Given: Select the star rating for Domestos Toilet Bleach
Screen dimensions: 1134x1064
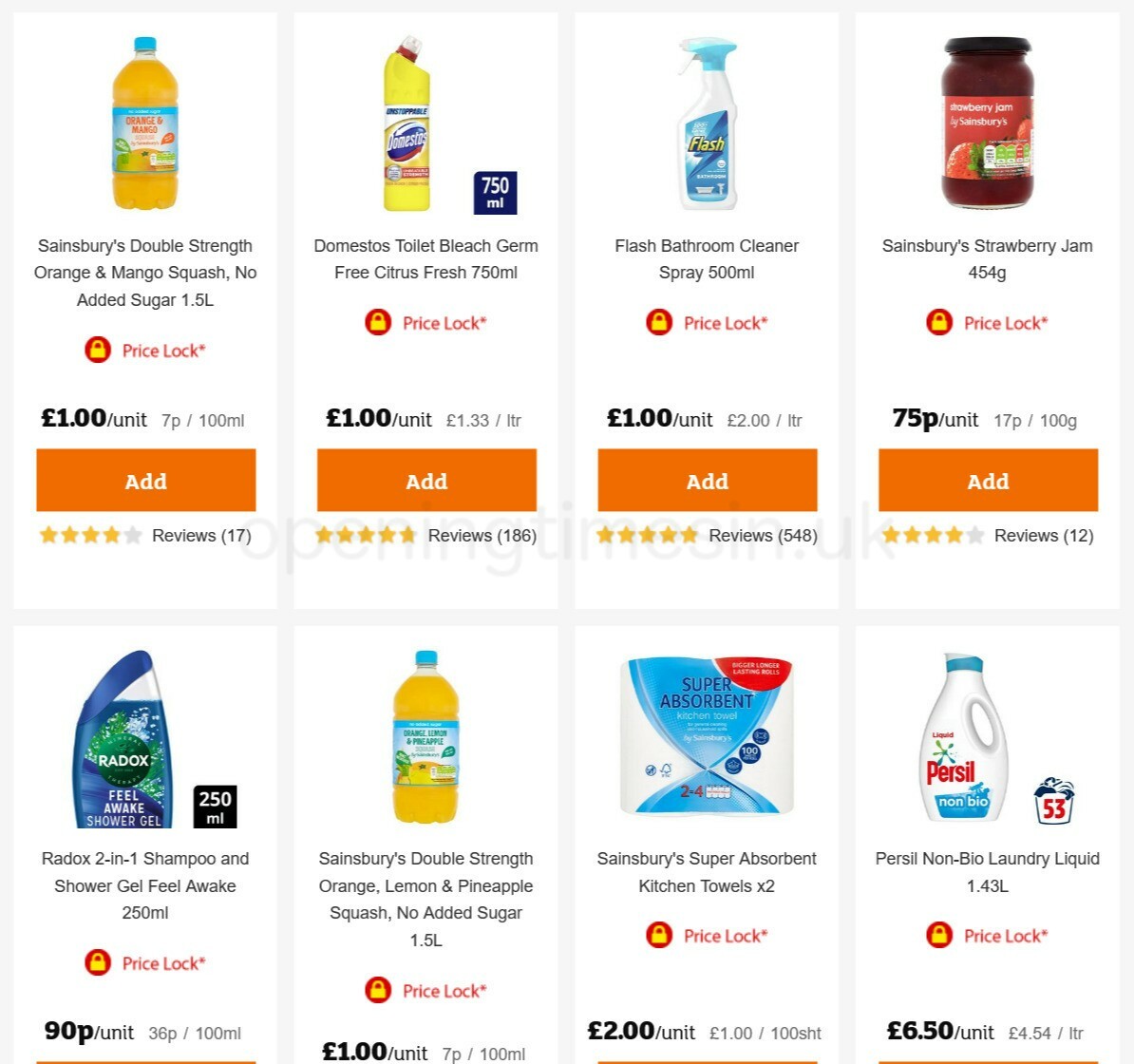Looking at the screenshot, I should click(366, 535).
